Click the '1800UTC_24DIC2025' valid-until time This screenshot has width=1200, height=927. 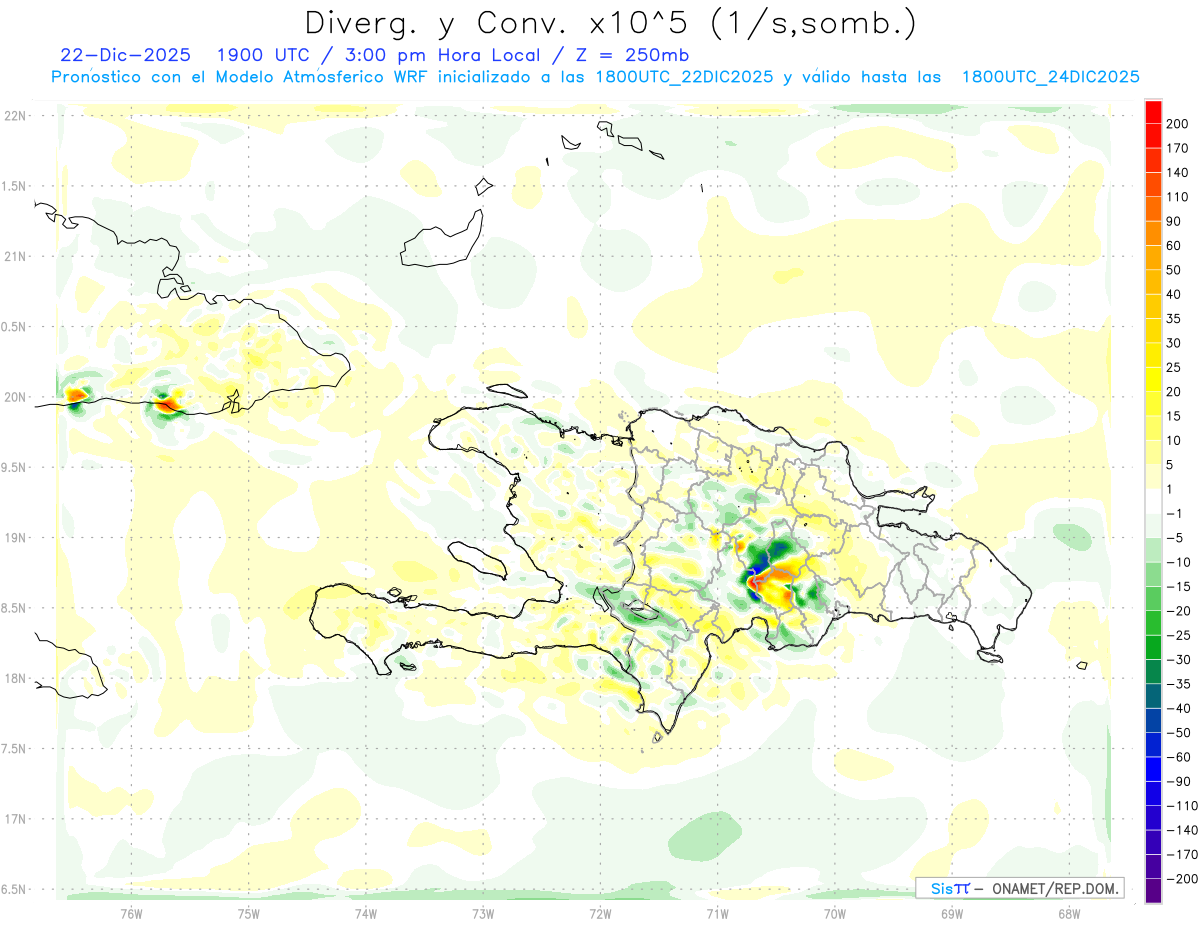pos(1050,77)
